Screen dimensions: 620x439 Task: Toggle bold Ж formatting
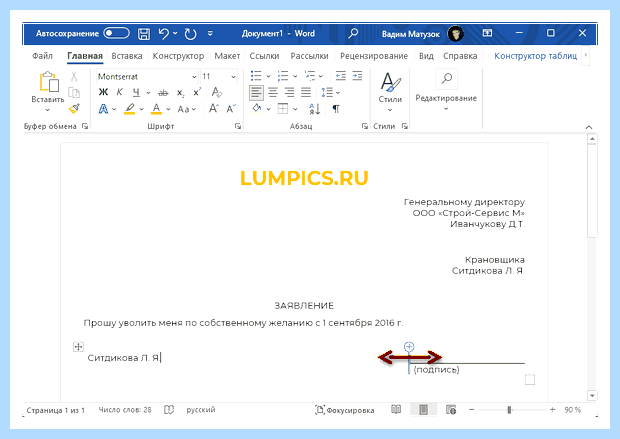coord(103,92)
